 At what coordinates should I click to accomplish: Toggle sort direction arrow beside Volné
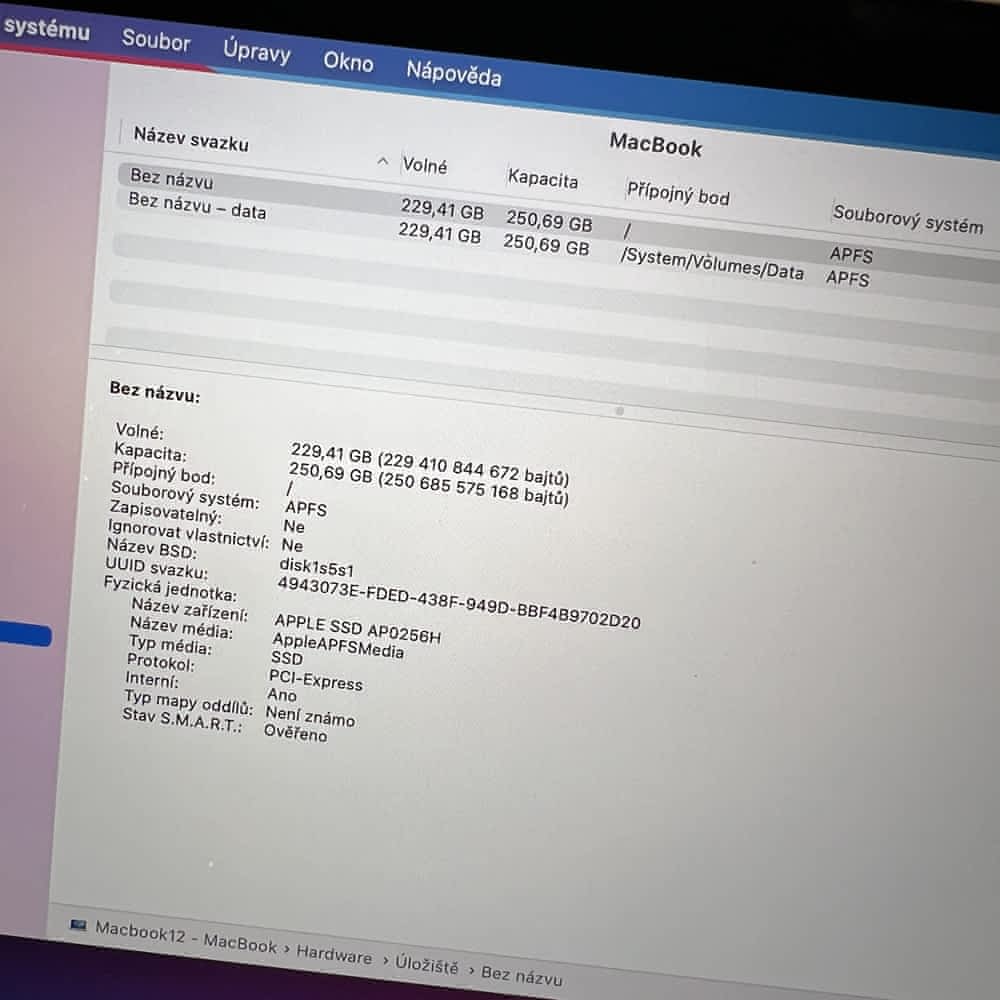pyautogui.click(x=383, y=161)
